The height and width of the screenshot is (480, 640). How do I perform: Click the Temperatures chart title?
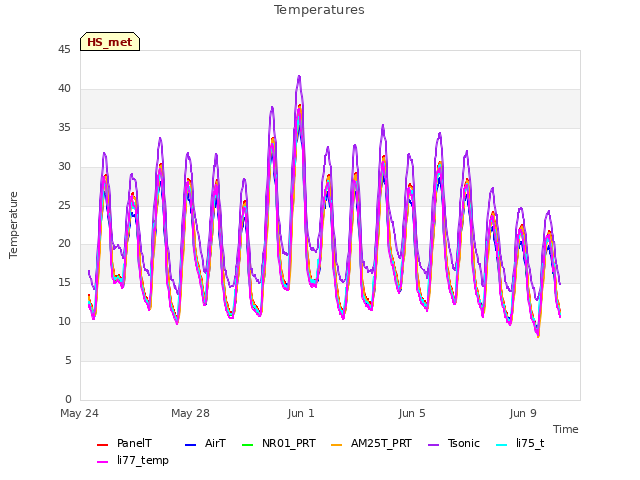coord(319,10)
